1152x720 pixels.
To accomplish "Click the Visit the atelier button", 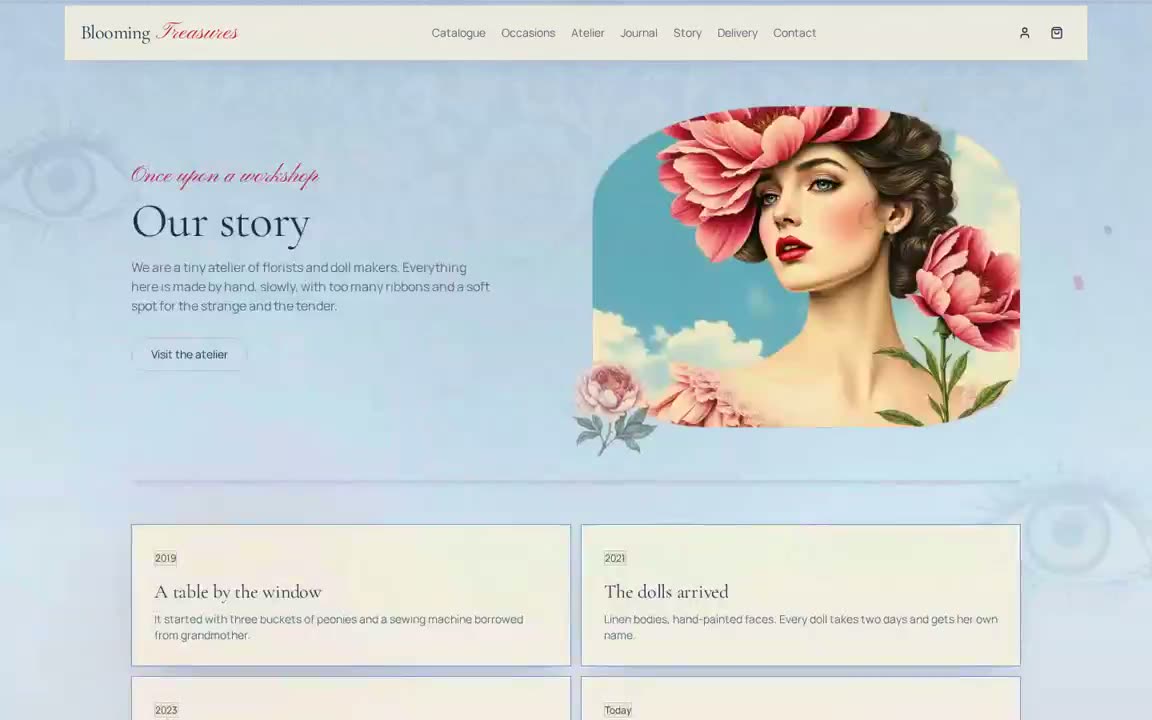I will pos(190,354).
